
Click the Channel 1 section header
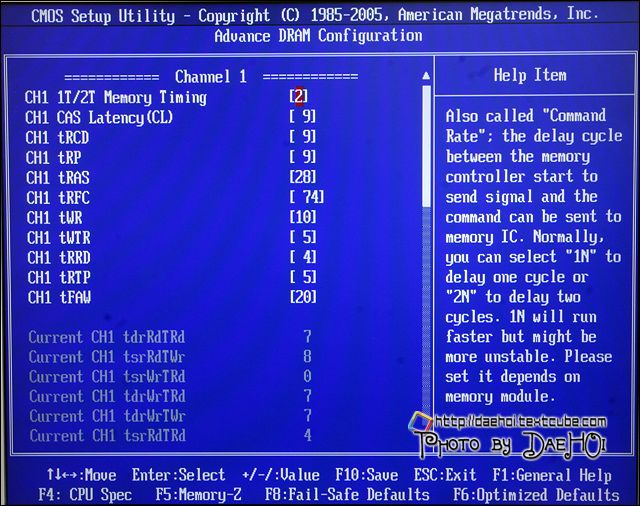(x=211, y=77)
